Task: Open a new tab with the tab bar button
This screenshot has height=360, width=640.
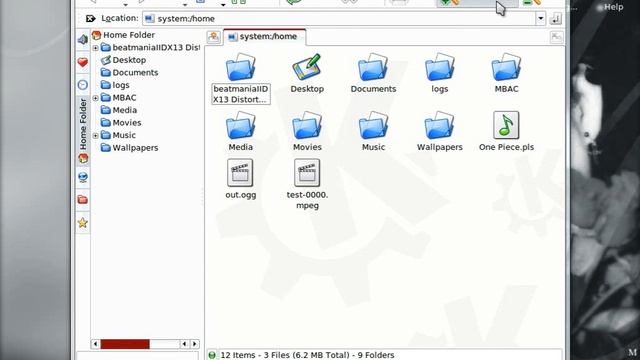Action: click(213, 37)
